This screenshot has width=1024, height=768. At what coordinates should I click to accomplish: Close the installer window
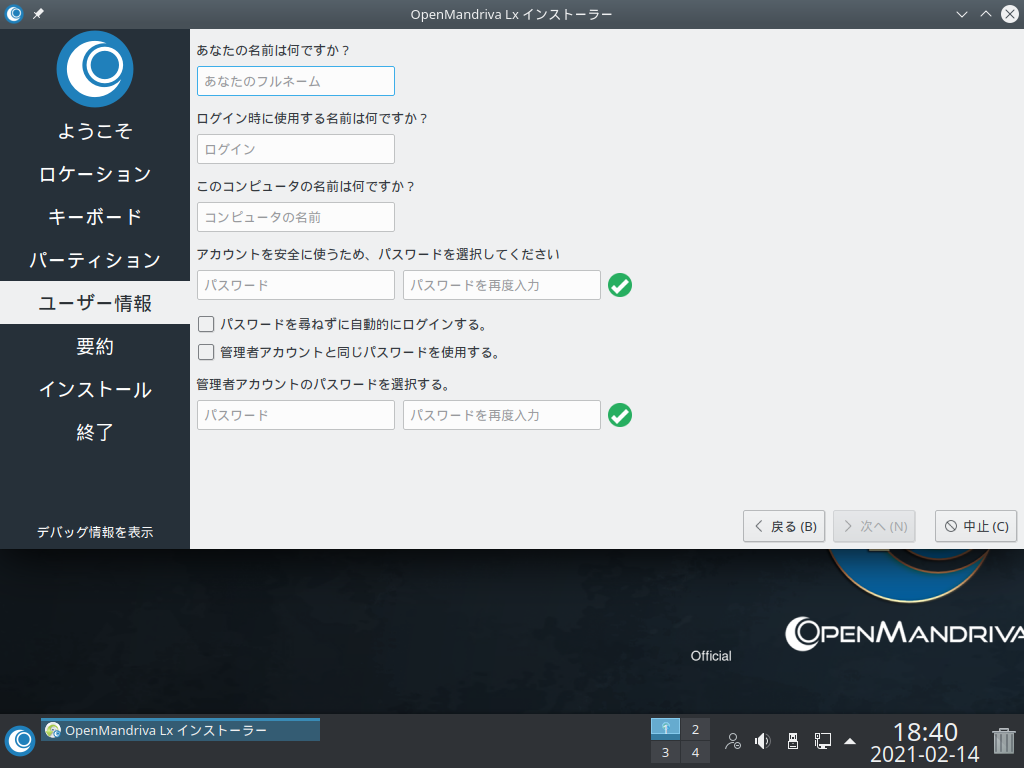click(x=1010, y=14)
